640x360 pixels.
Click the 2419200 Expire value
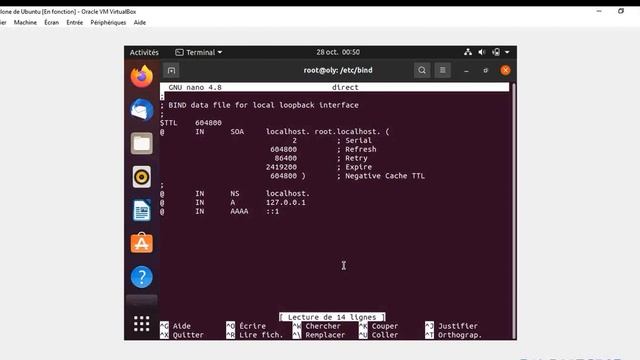tap(281, 167)
